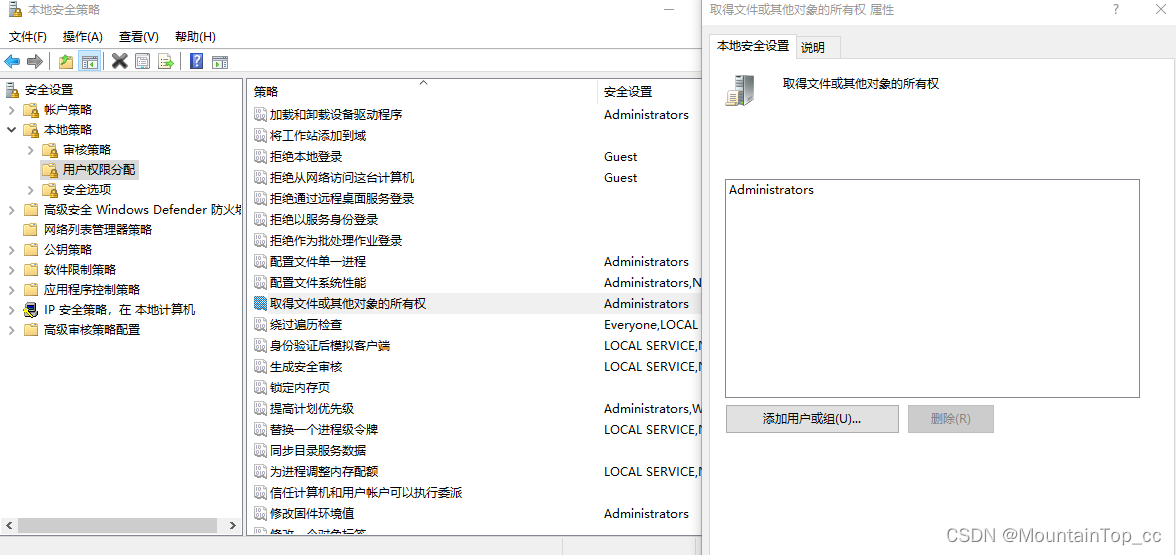
Task: Collapse the 本地策略 tree node
Action: (11, 130)
